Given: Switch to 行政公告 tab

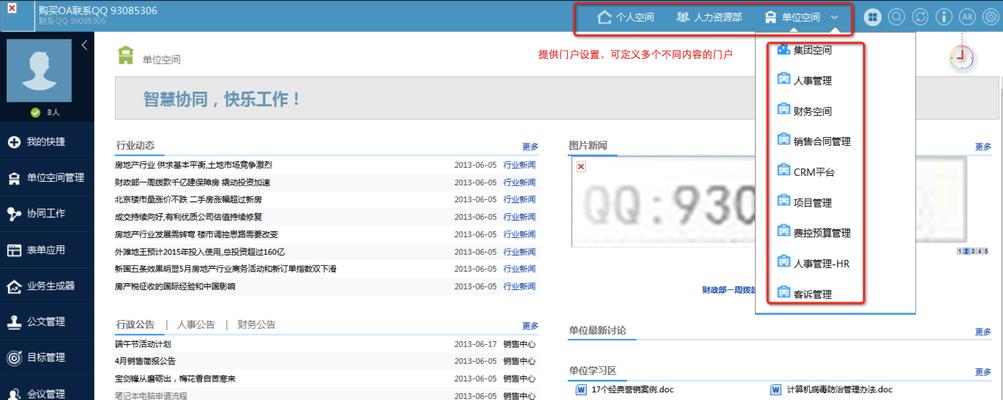Looking at the screenshot, I should (x=135, y=324).
